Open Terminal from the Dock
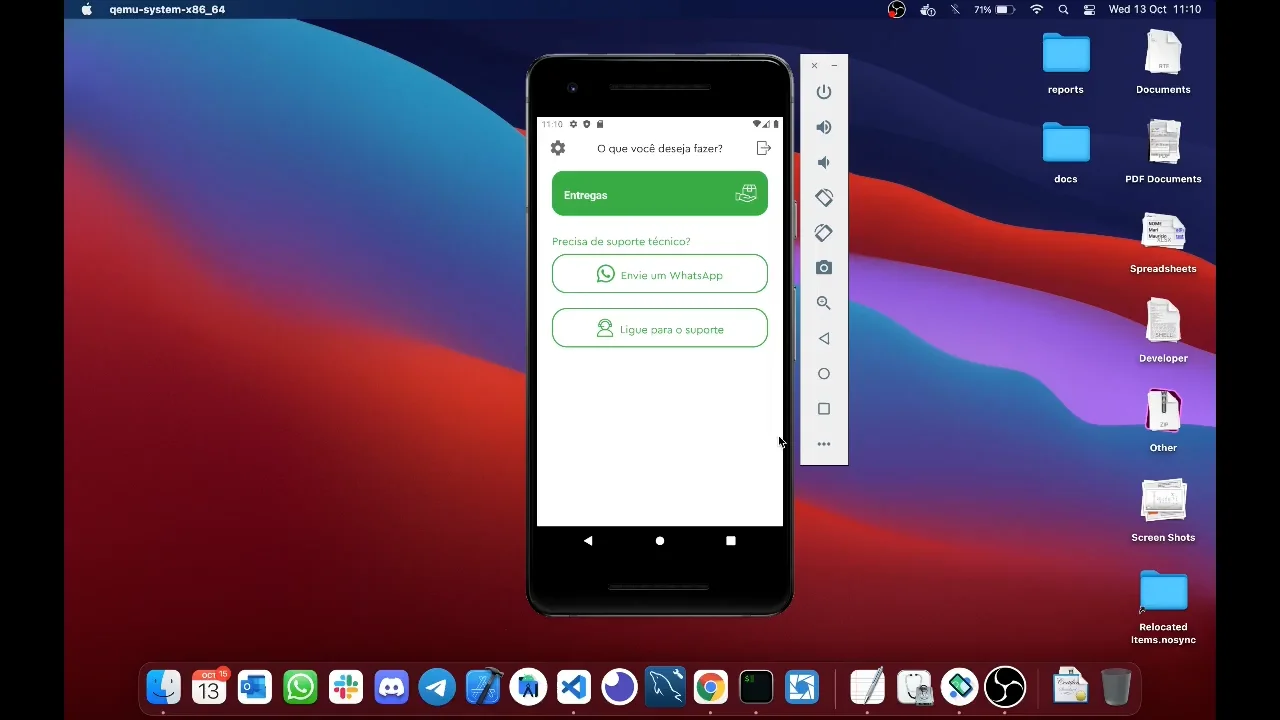 click(756, 687)
